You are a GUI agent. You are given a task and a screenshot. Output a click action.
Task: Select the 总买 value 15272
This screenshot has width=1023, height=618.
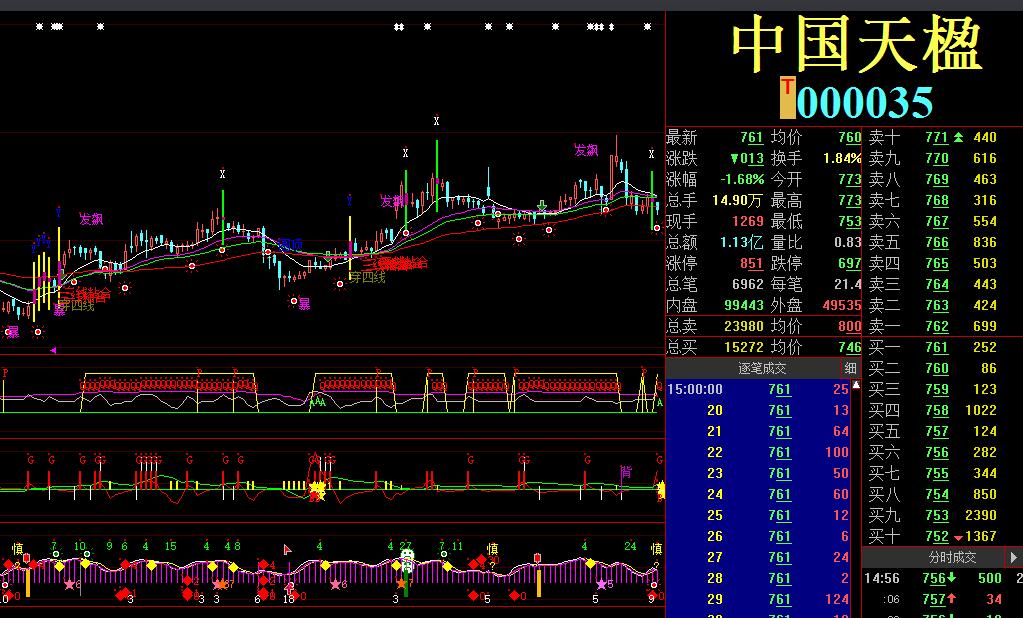[x=744, y=347]
